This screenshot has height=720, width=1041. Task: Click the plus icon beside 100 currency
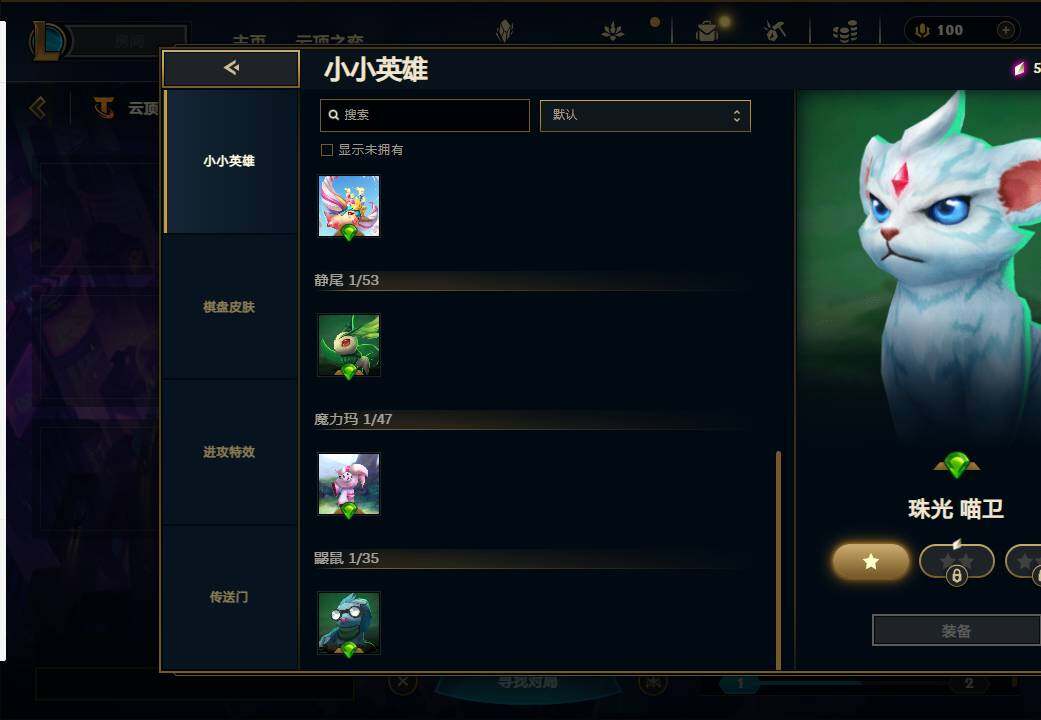click(1006, 30)
